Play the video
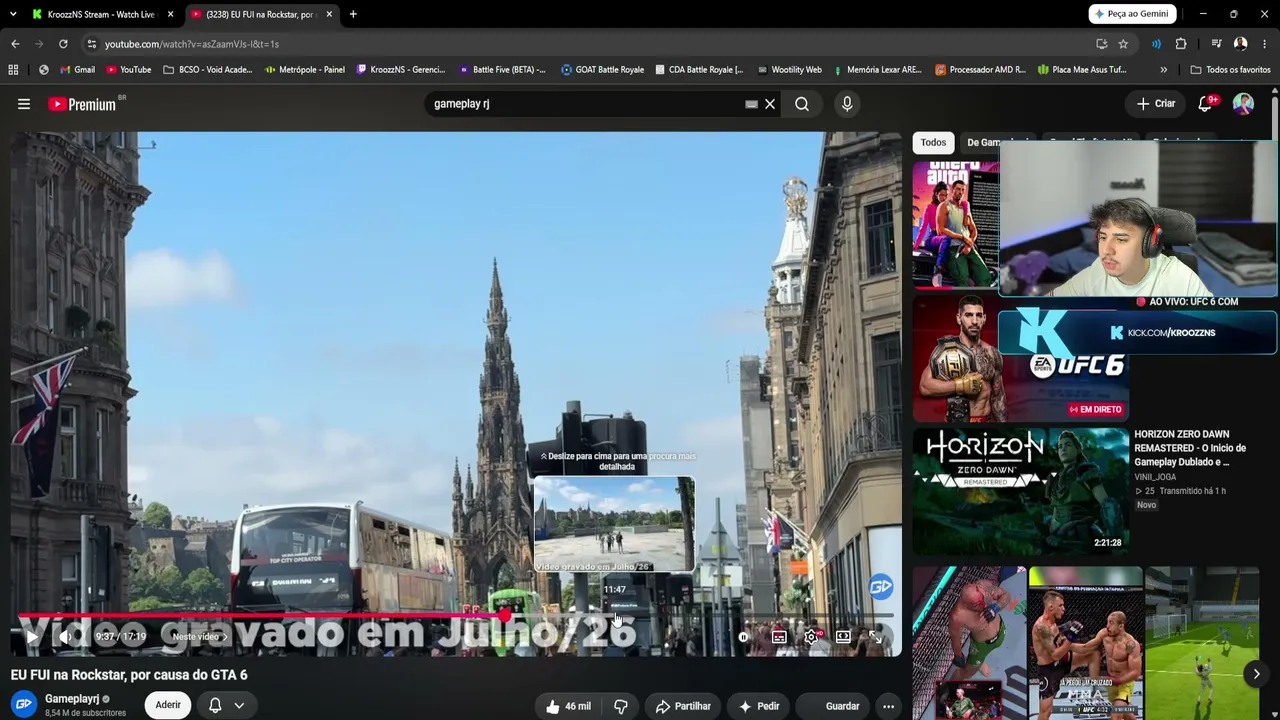1280x720 pixels. pos(32,637)
